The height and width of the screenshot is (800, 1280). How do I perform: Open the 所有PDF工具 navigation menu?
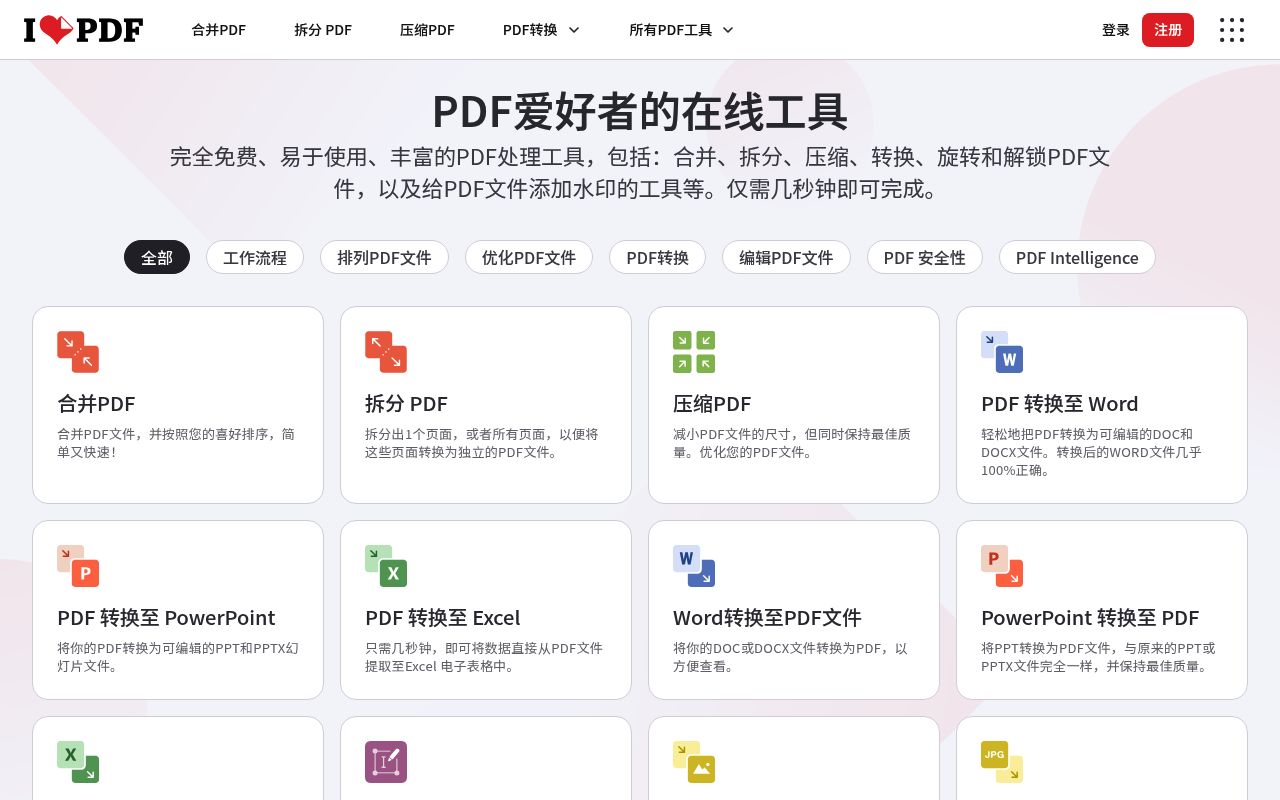click(682, 30)
